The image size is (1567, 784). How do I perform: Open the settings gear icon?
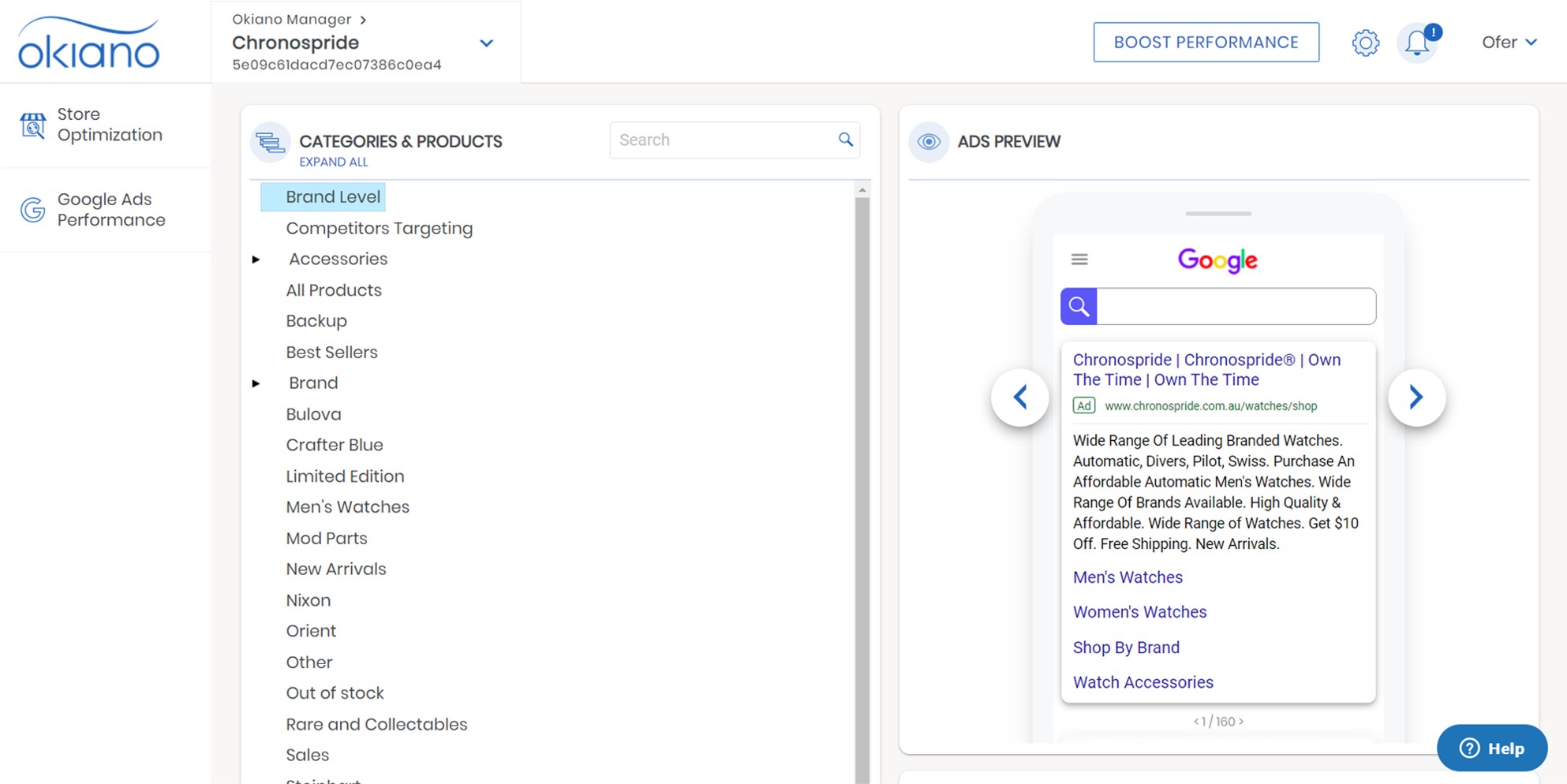1365,43
